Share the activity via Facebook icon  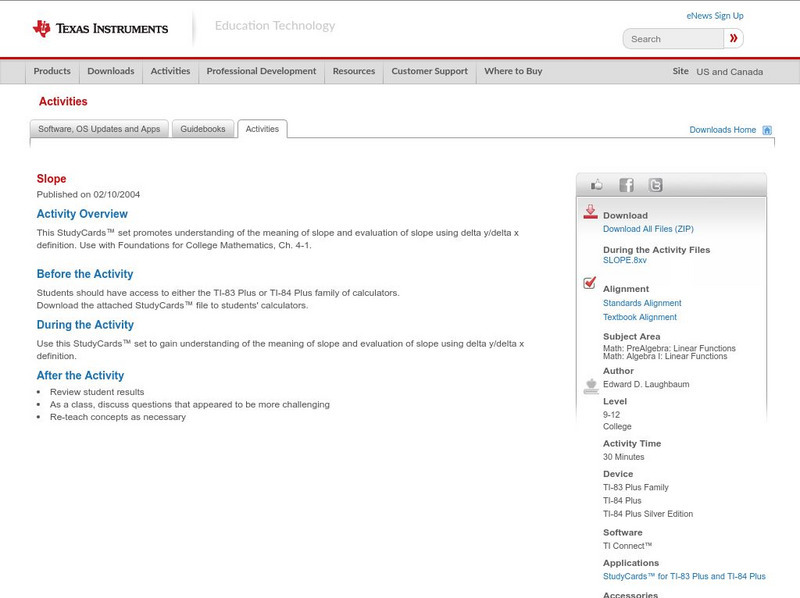(626, 185)
